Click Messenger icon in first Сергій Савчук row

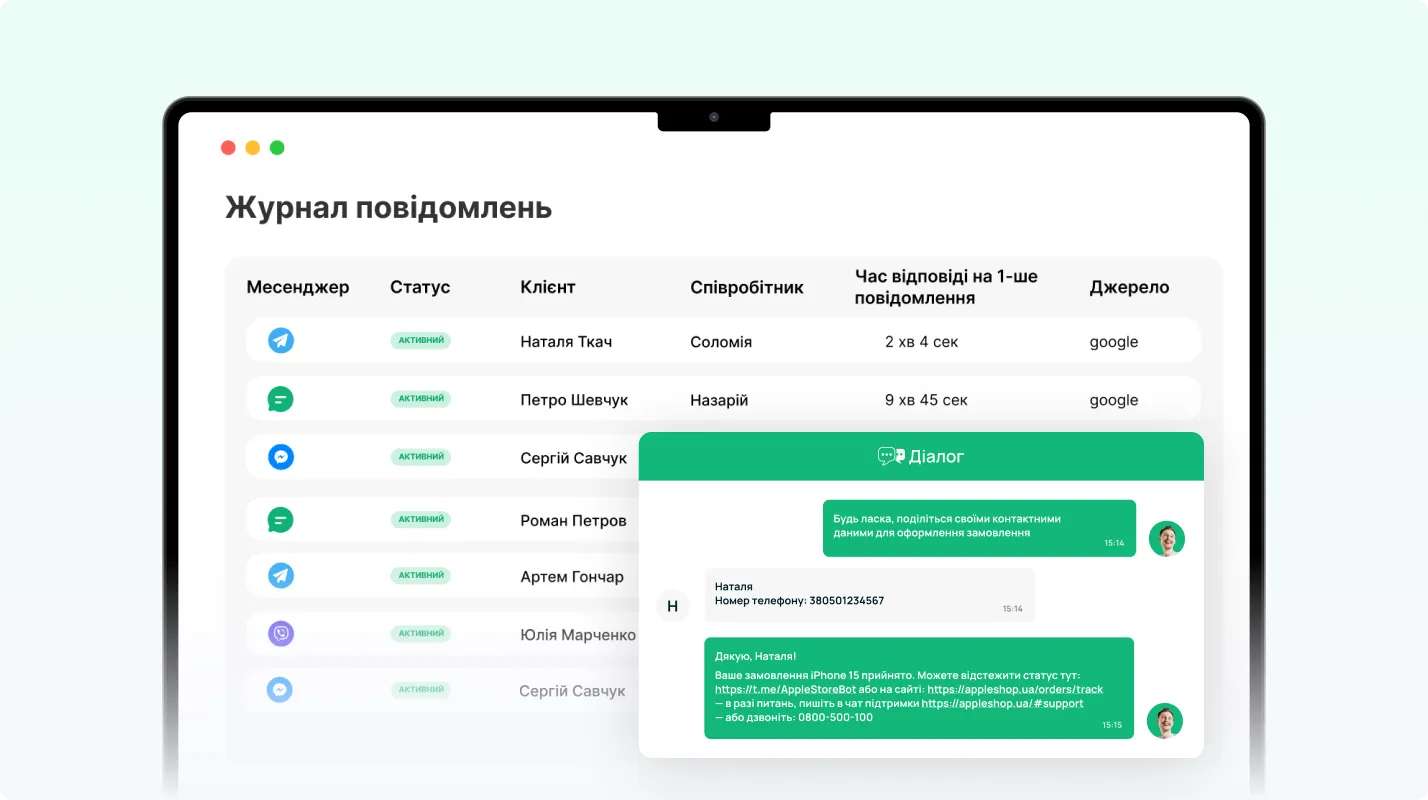tap(281, 457)
